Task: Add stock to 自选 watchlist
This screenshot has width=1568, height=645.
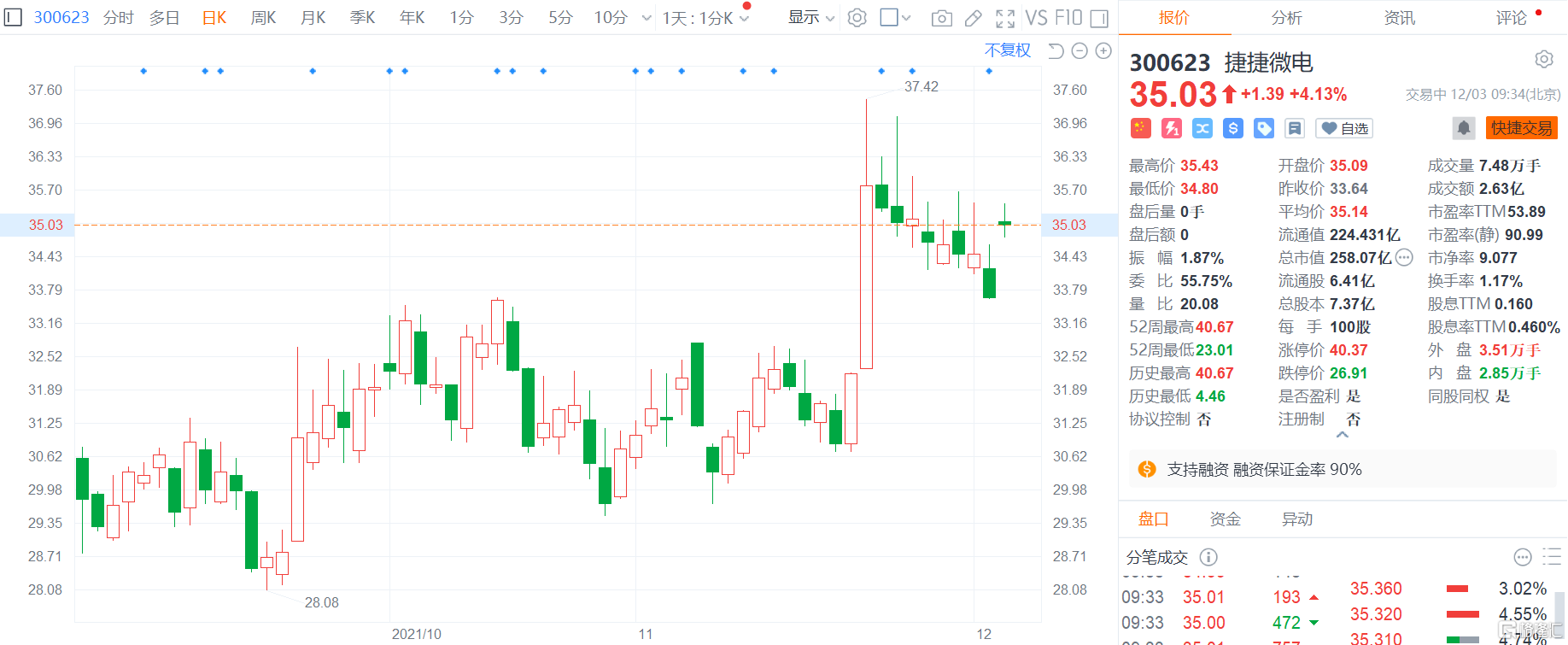Action: [x=1344, y=128]
